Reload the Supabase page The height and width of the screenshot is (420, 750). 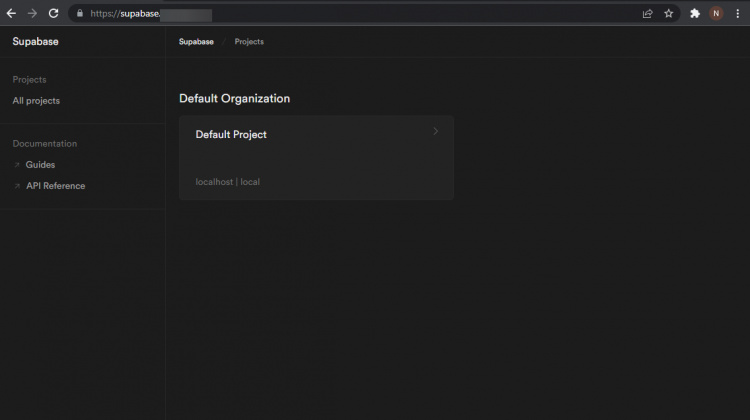(x=53, y=13)
